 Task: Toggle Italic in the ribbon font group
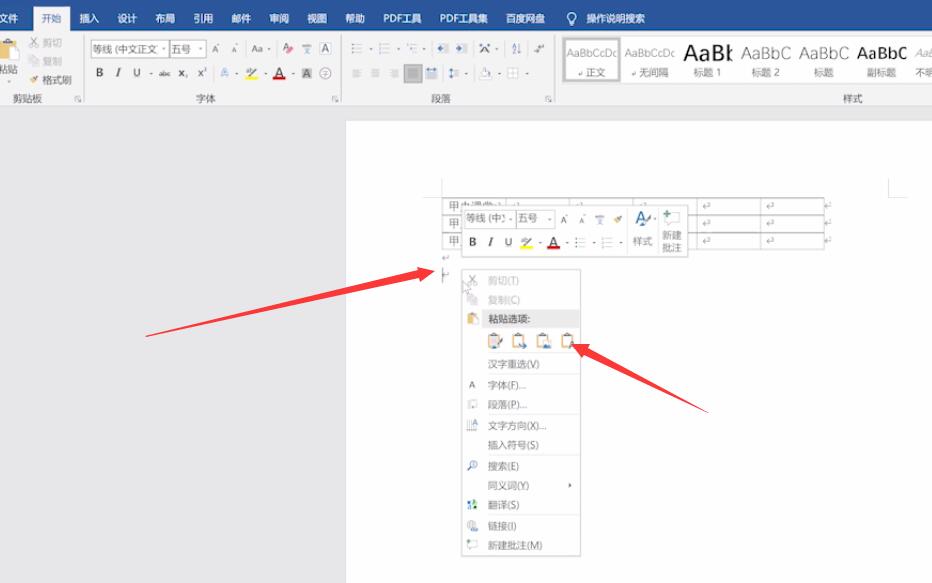pyautogui.click(x=118, y=73)
